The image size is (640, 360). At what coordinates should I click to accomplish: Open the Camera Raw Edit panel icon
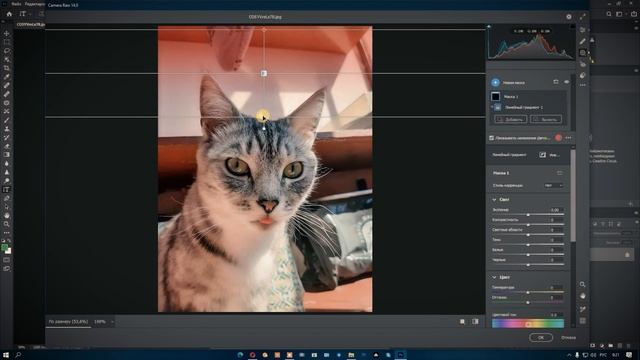coord(582,30)
